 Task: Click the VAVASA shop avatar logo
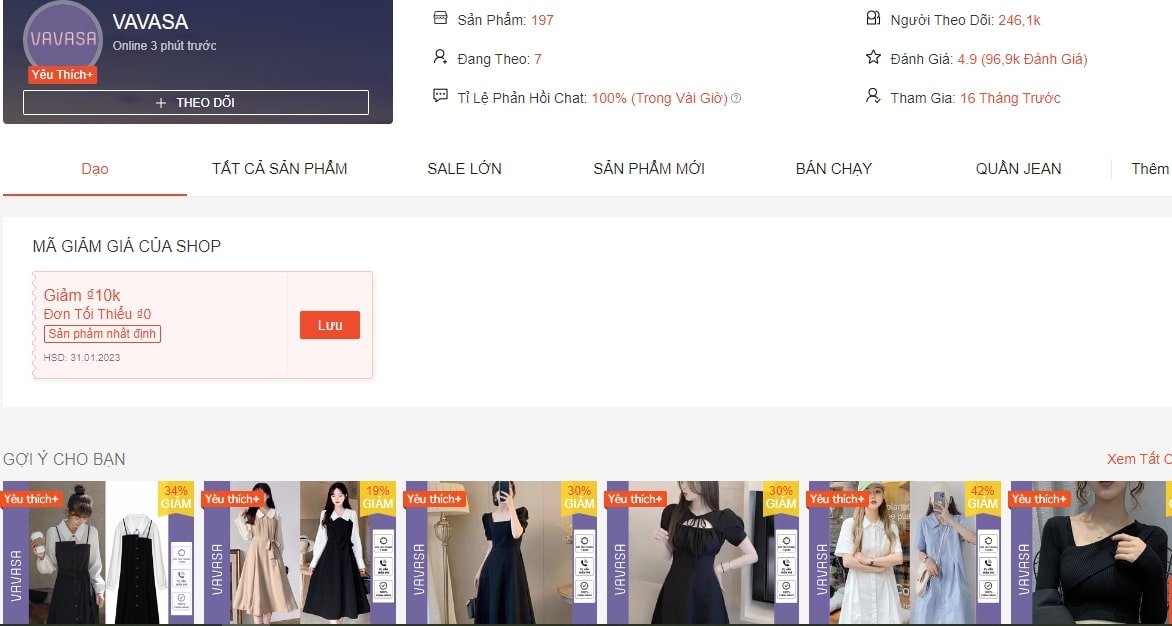pyautogui.click(x=63, y=40)
